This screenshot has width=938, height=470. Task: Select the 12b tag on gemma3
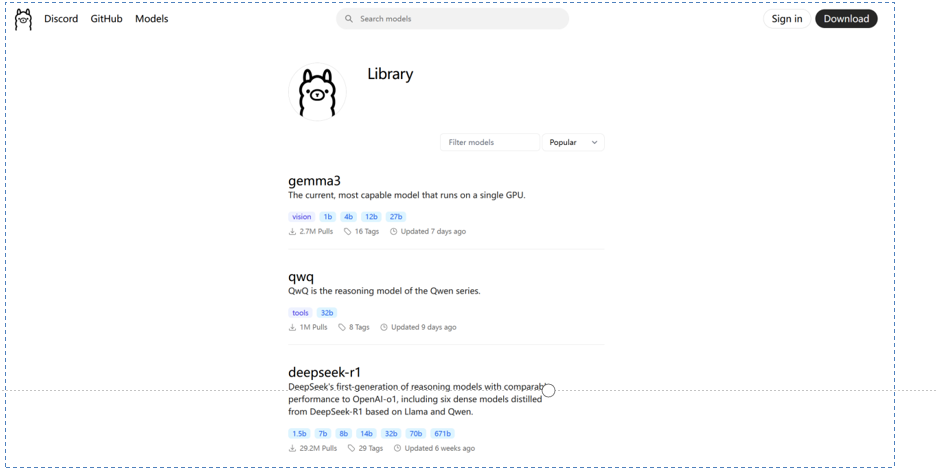[371, 217]
